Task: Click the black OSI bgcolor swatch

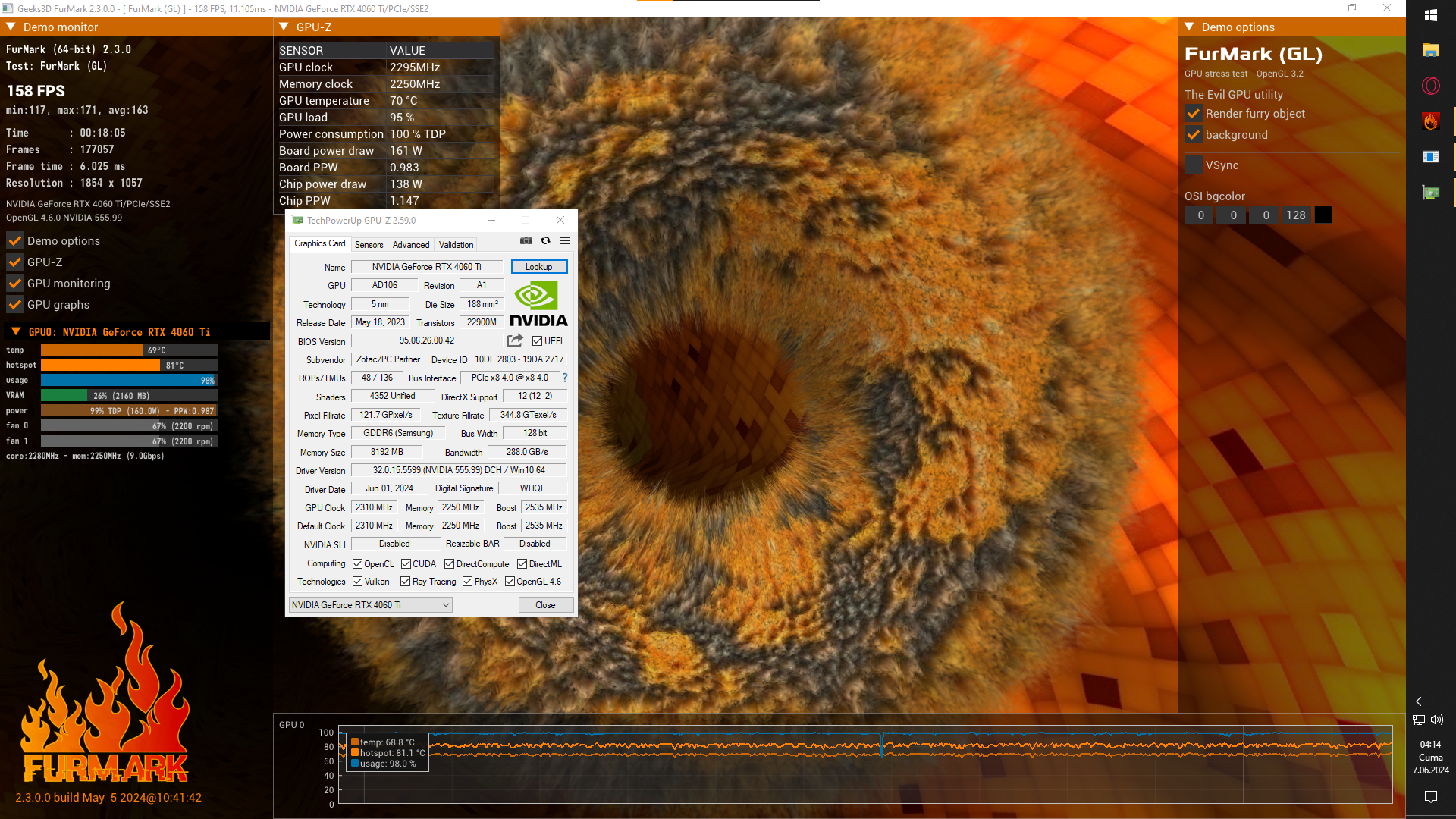Action: tap(1323, 215)
